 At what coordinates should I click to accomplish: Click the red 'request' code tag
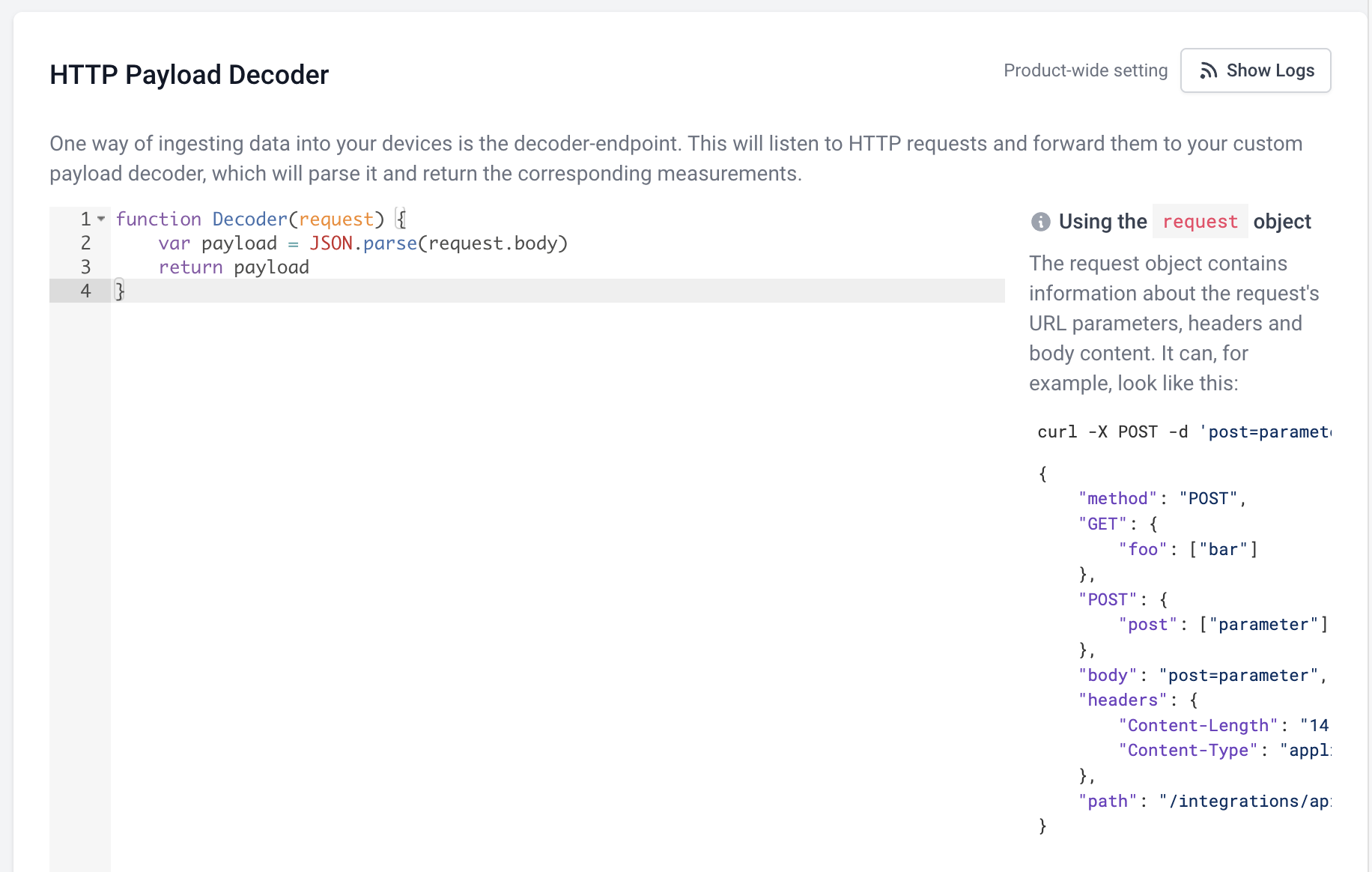point(1200,222)
